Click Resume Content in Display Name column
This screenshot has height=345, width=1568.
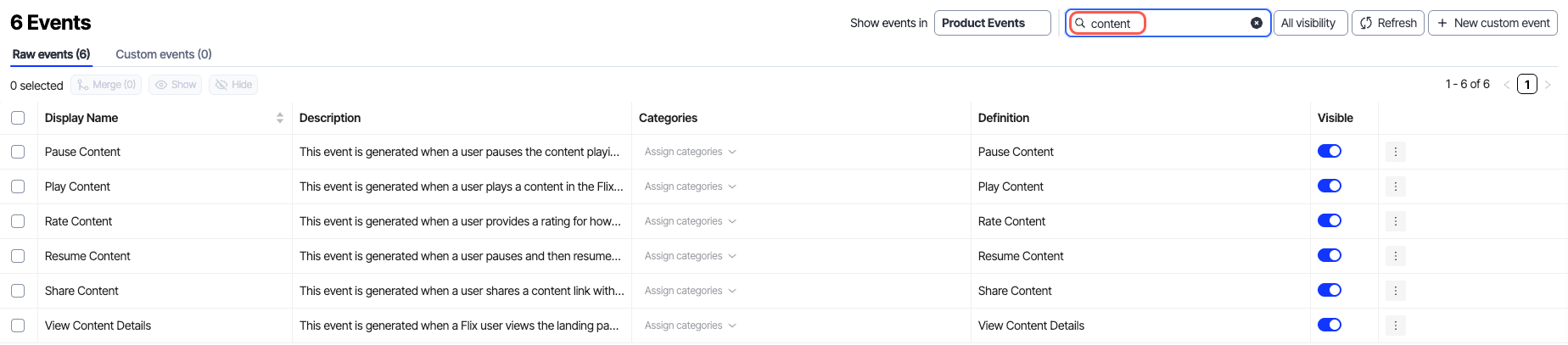point(87,256)
